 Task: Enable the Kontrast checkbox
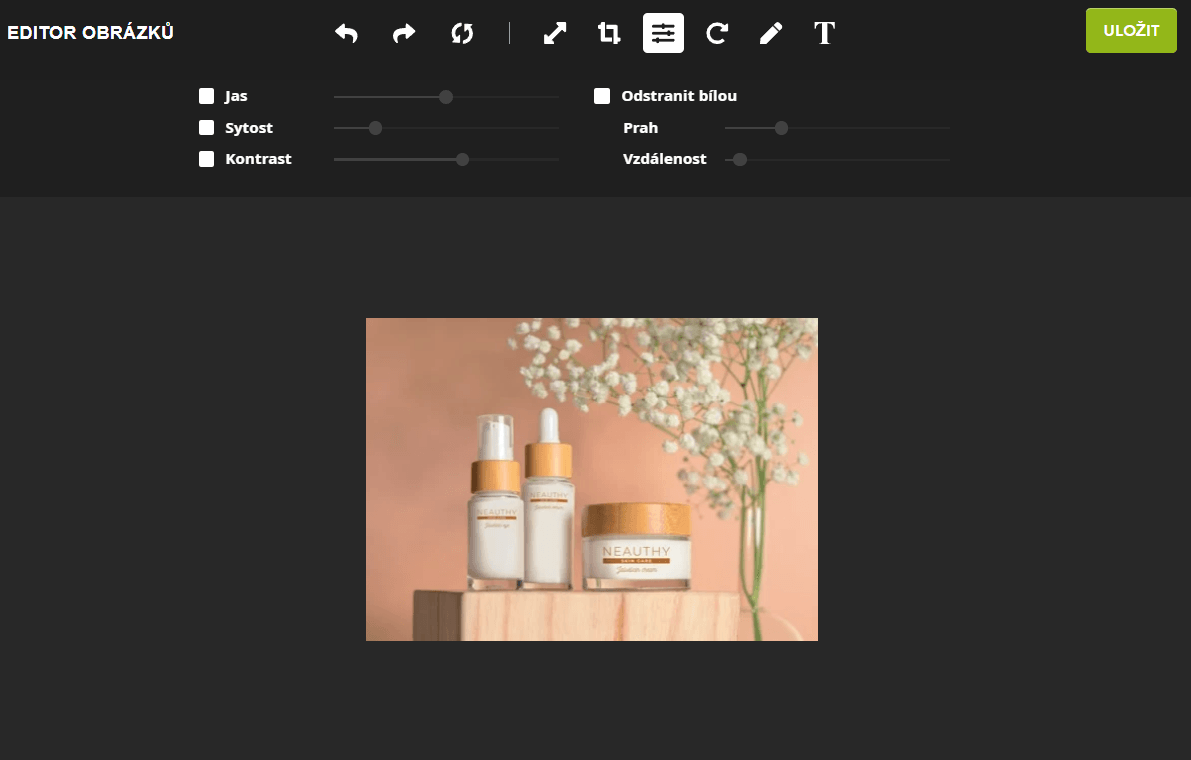207,159
